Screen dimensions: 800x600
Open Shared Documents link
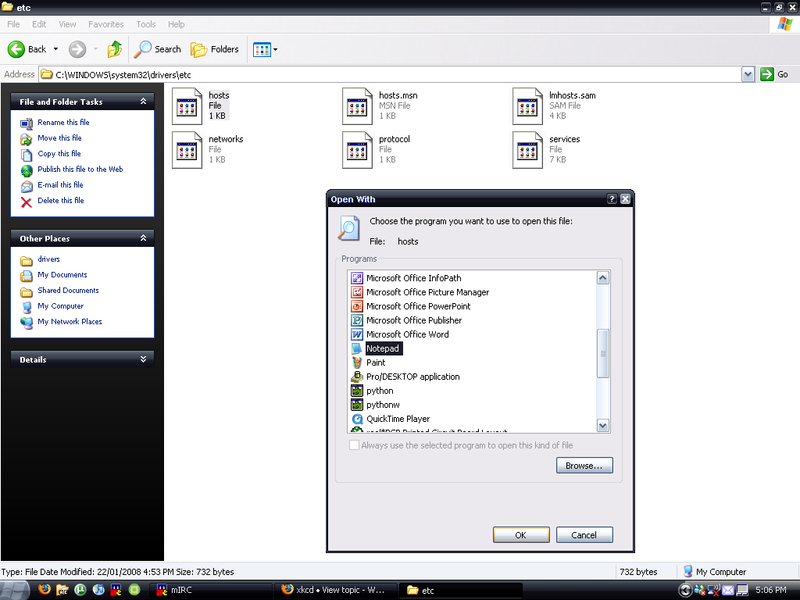68,290
